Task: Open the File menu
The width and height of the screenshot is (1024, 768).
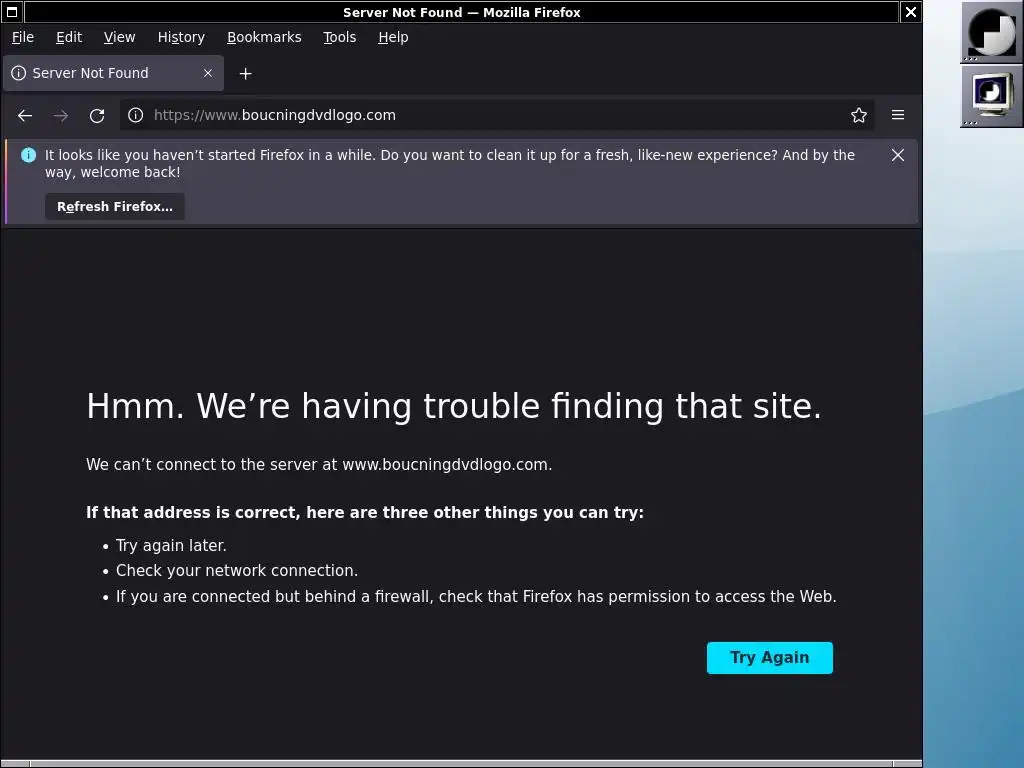Action: (23, 37)
